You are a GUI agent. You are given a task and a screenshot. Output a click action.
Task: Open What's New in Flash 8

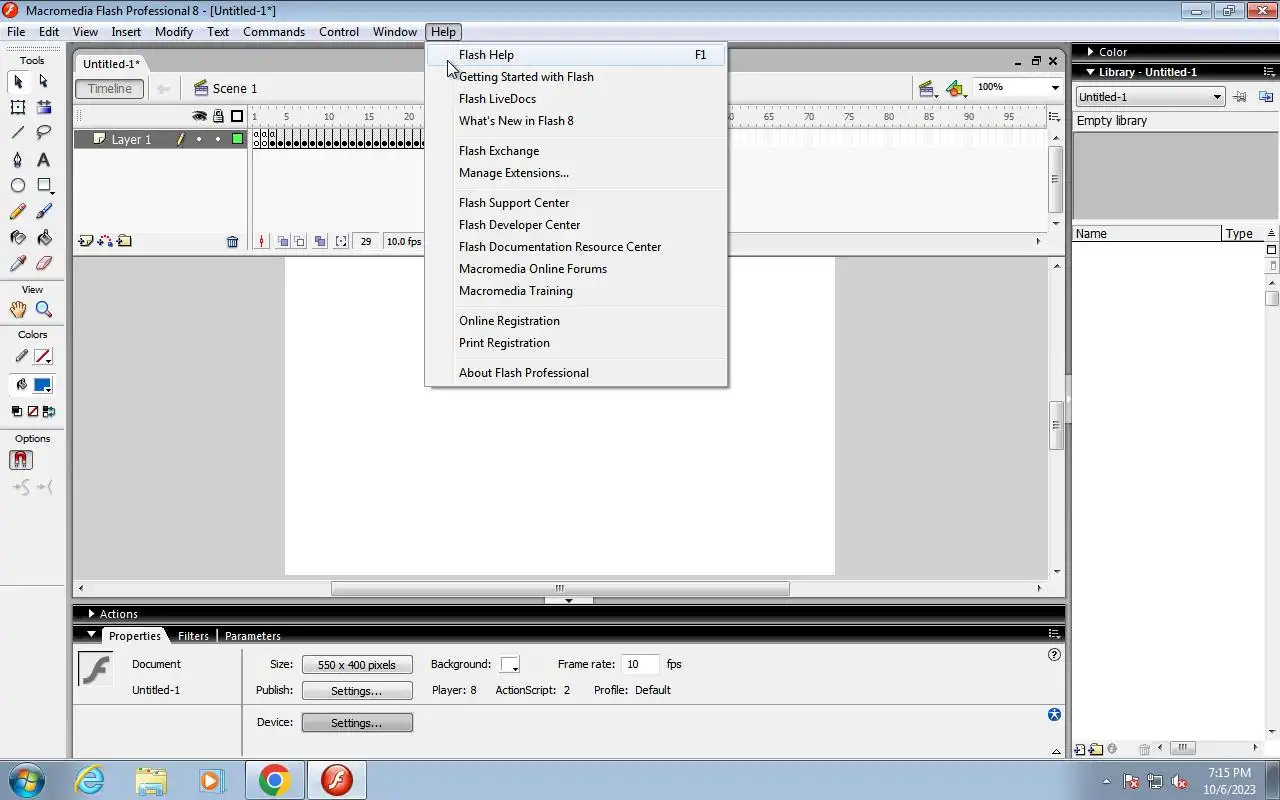click(576, 121)
